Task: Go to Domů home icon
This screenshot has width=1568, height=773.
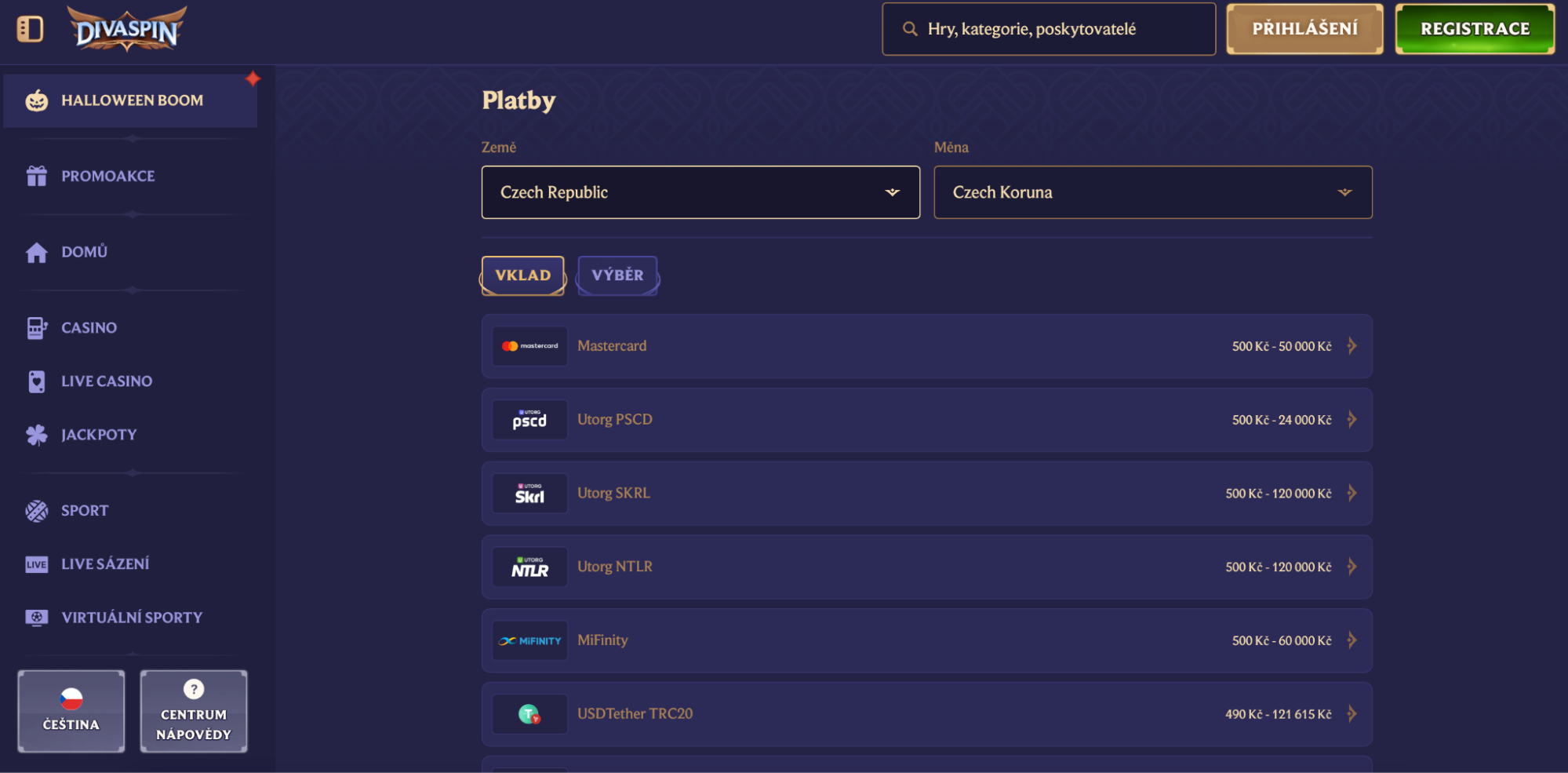Action: [x=37, y=252]
